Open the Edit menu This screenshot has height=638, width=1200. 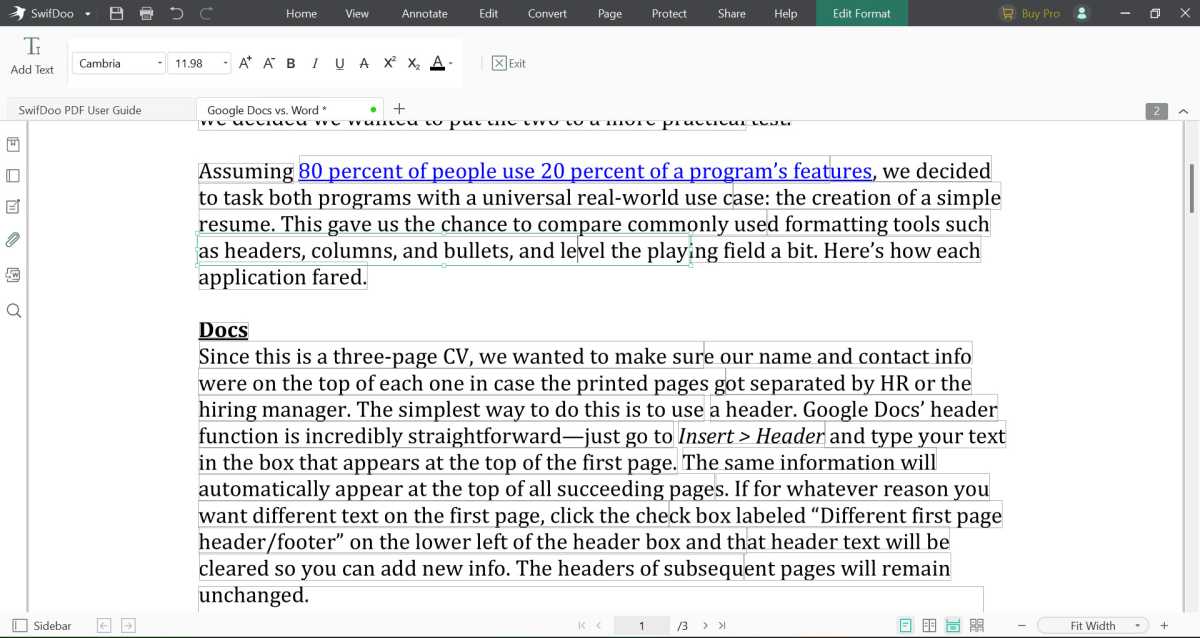[x=488, y=14]
